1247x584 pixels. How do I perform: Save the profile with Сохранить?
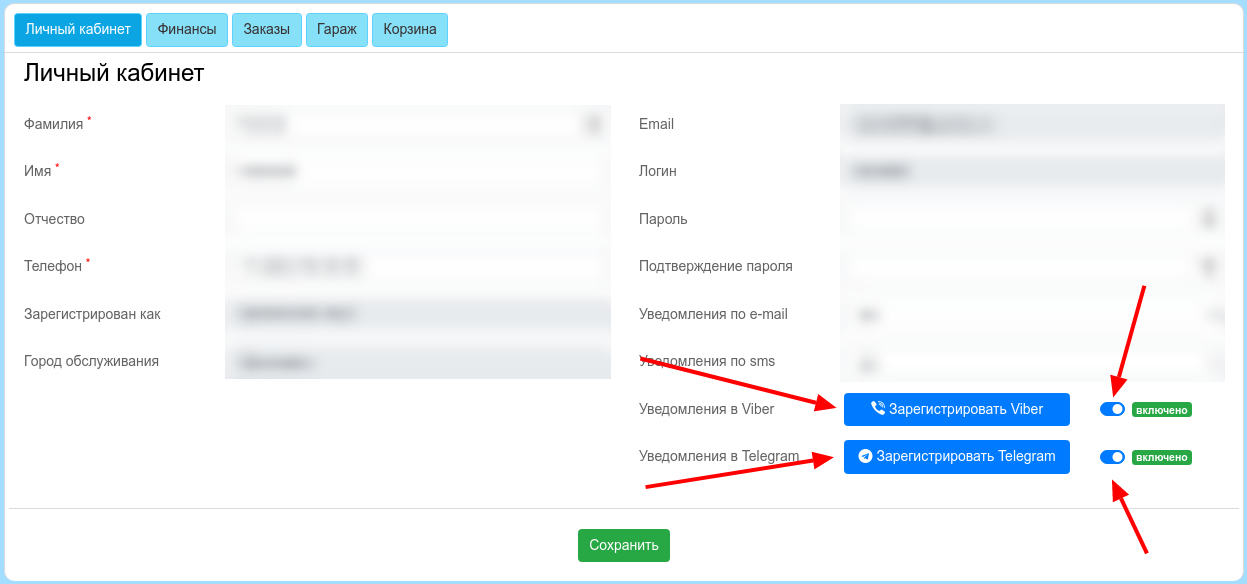[x=624, y=545]
